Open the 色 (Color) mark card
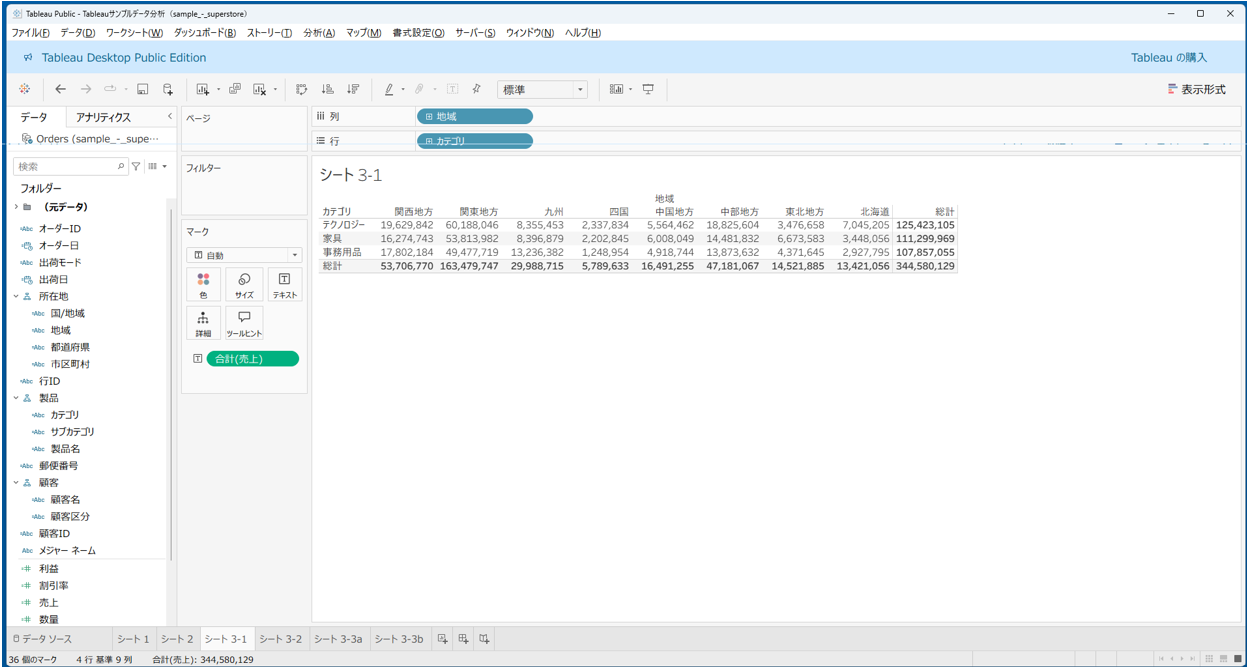1247x667 pixels. click(203, 285)
